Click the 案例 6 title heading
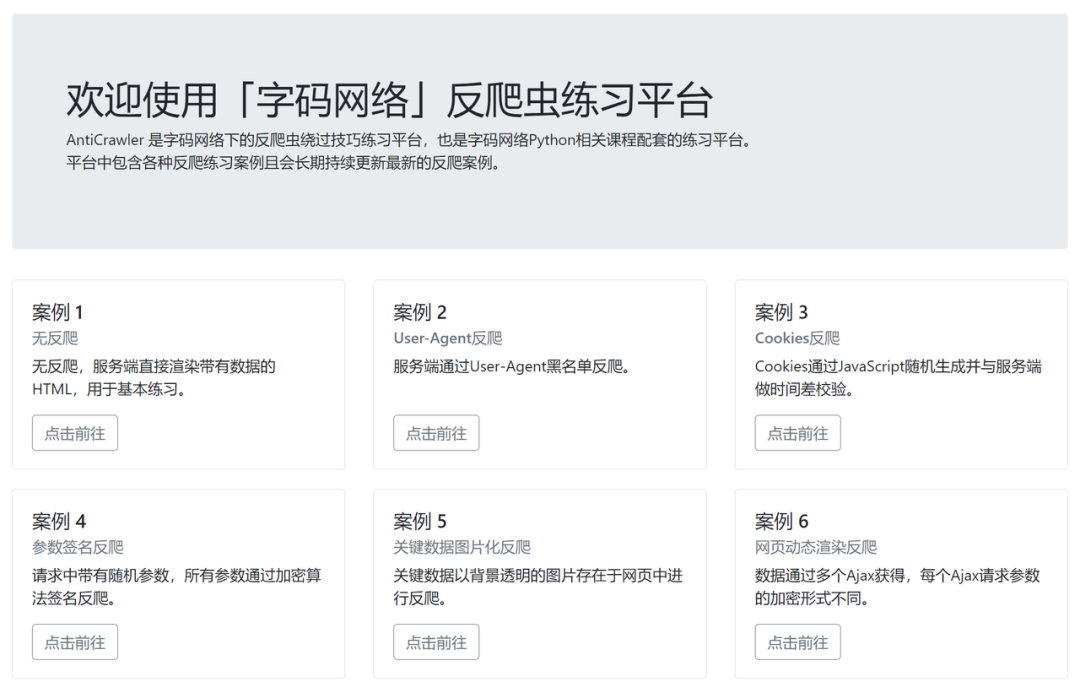The width and height of the screenshot is (1080, 693). point(779,521)
